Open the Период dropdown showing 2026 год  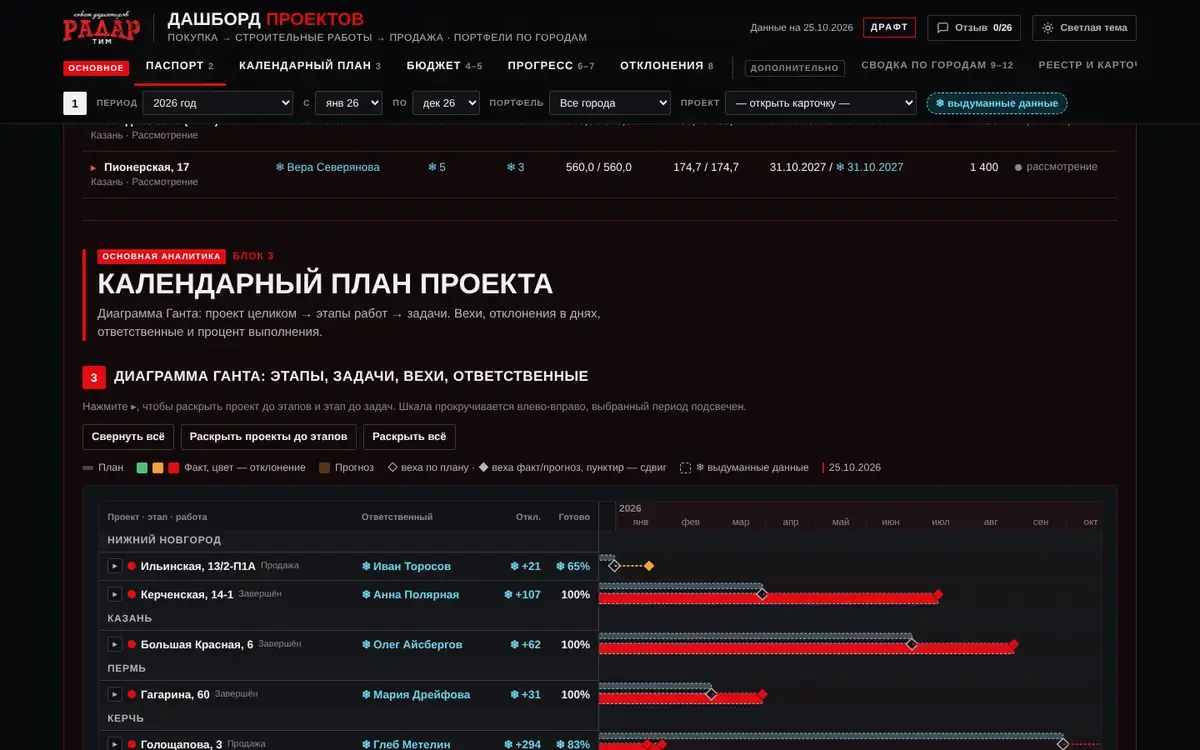tap(218, 103)
